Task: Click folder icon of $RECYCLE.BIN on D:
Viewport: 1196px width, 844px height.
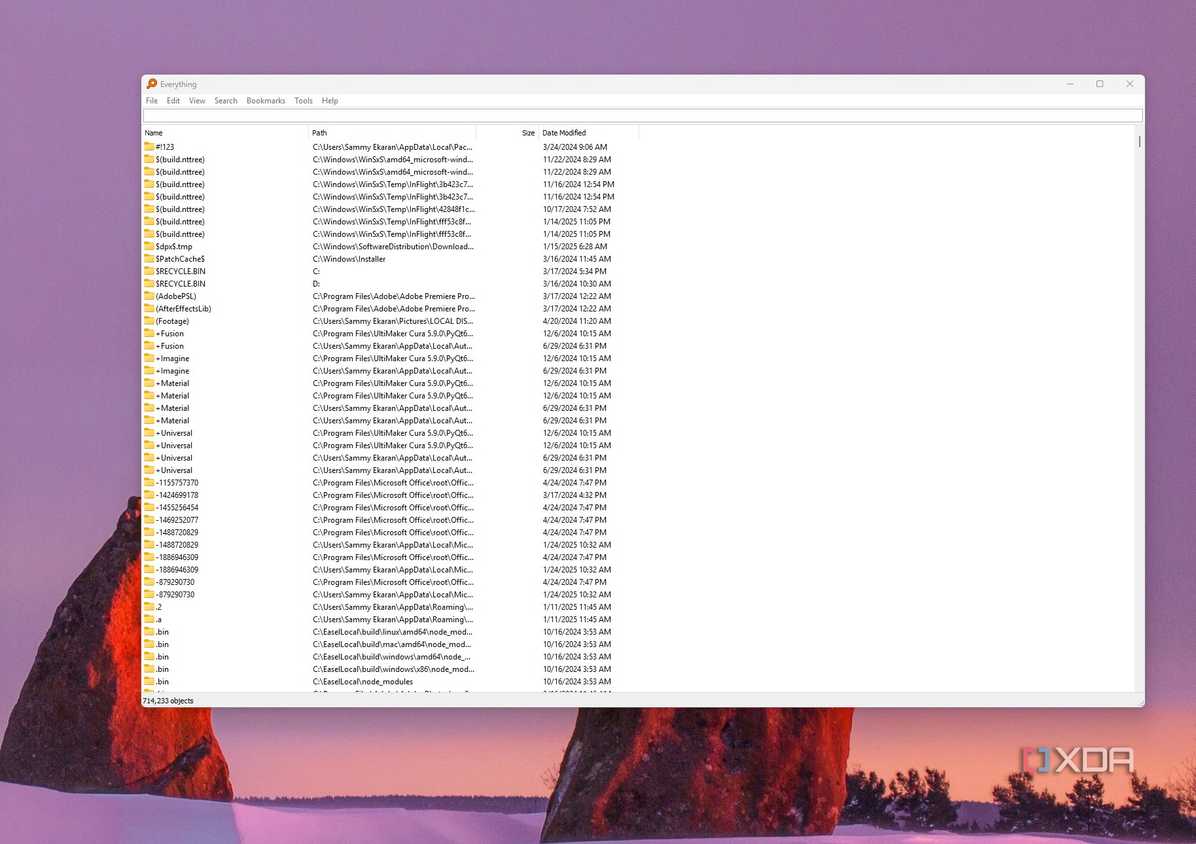Action: (x=149, y=284)
